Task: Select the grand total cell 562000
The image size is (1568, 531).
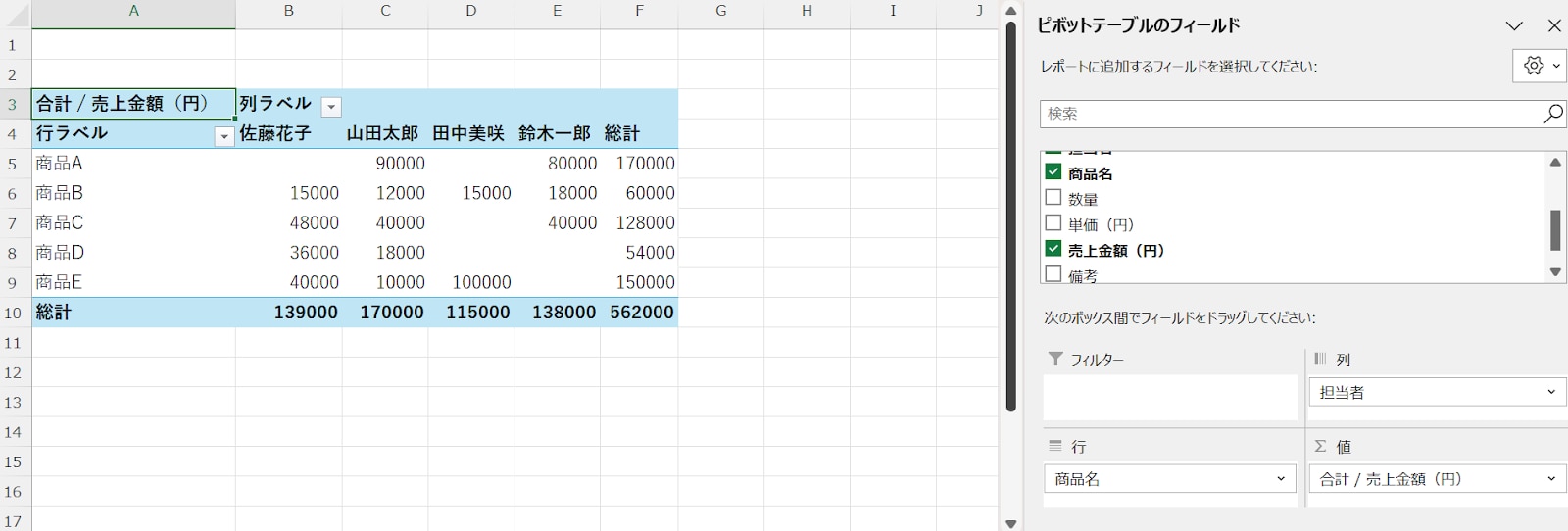Action: (640, 313)
